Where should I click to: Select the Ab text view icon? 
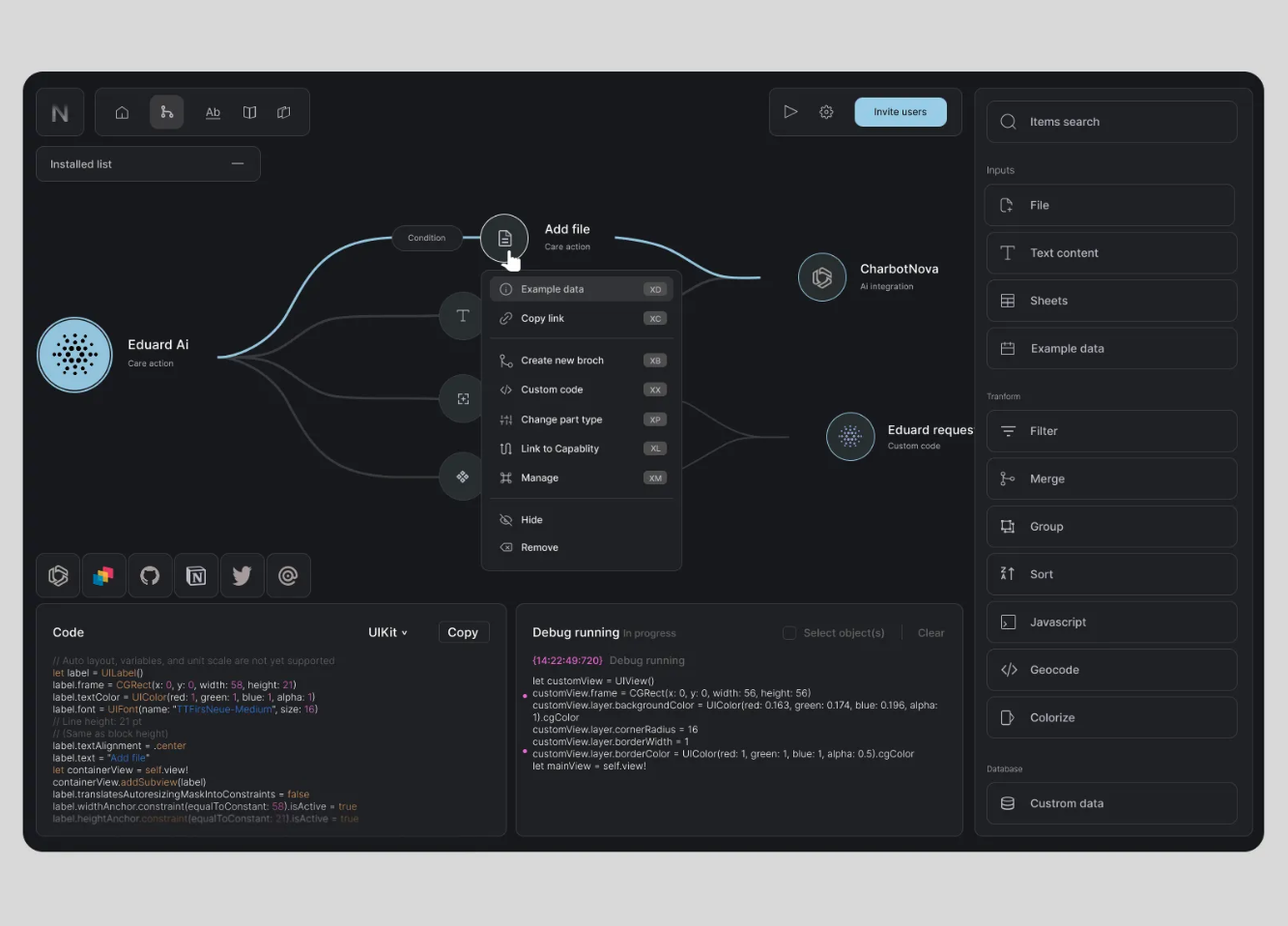[213, 111]
